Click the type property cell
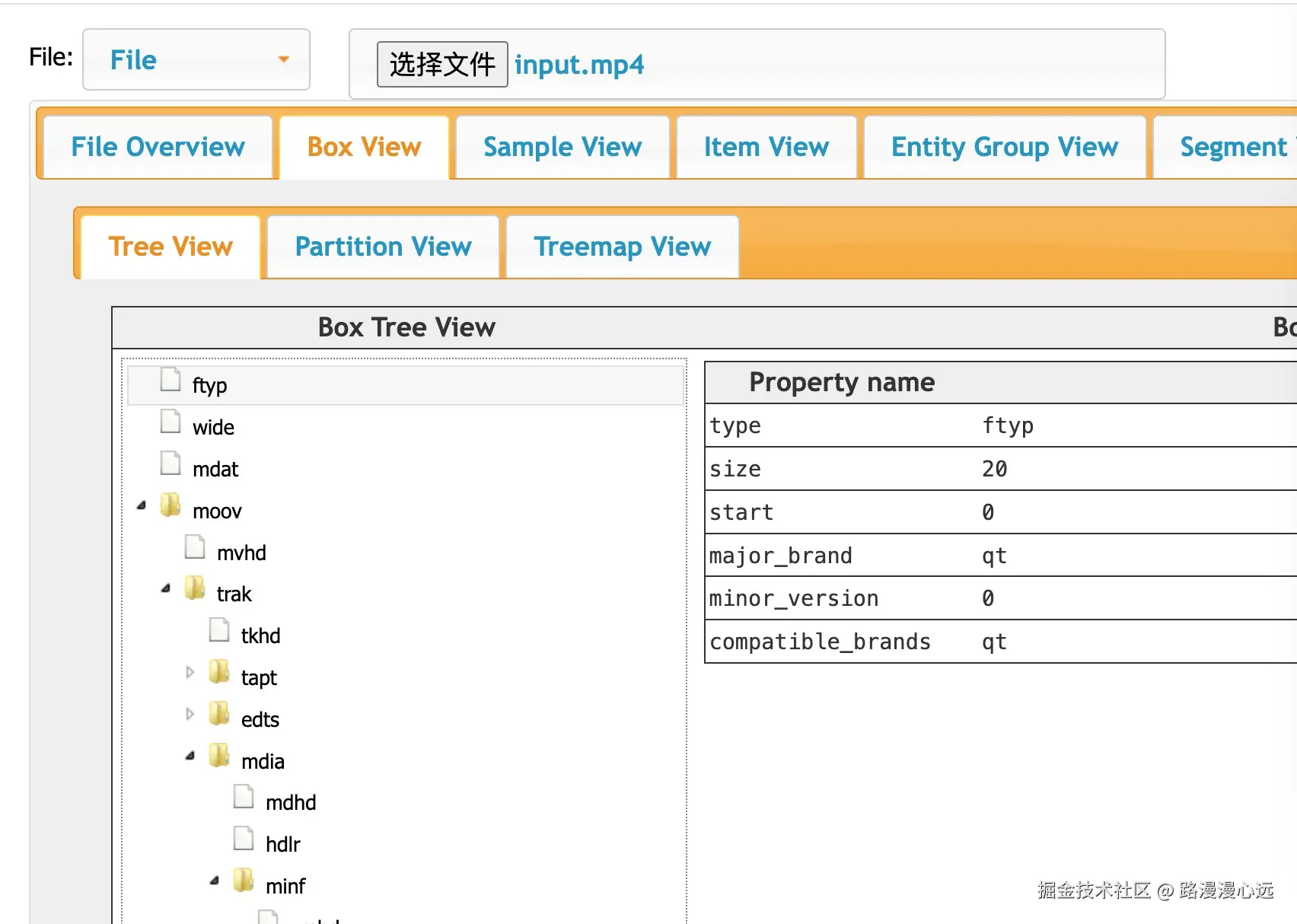1297x924 pixels. point(735,425)
